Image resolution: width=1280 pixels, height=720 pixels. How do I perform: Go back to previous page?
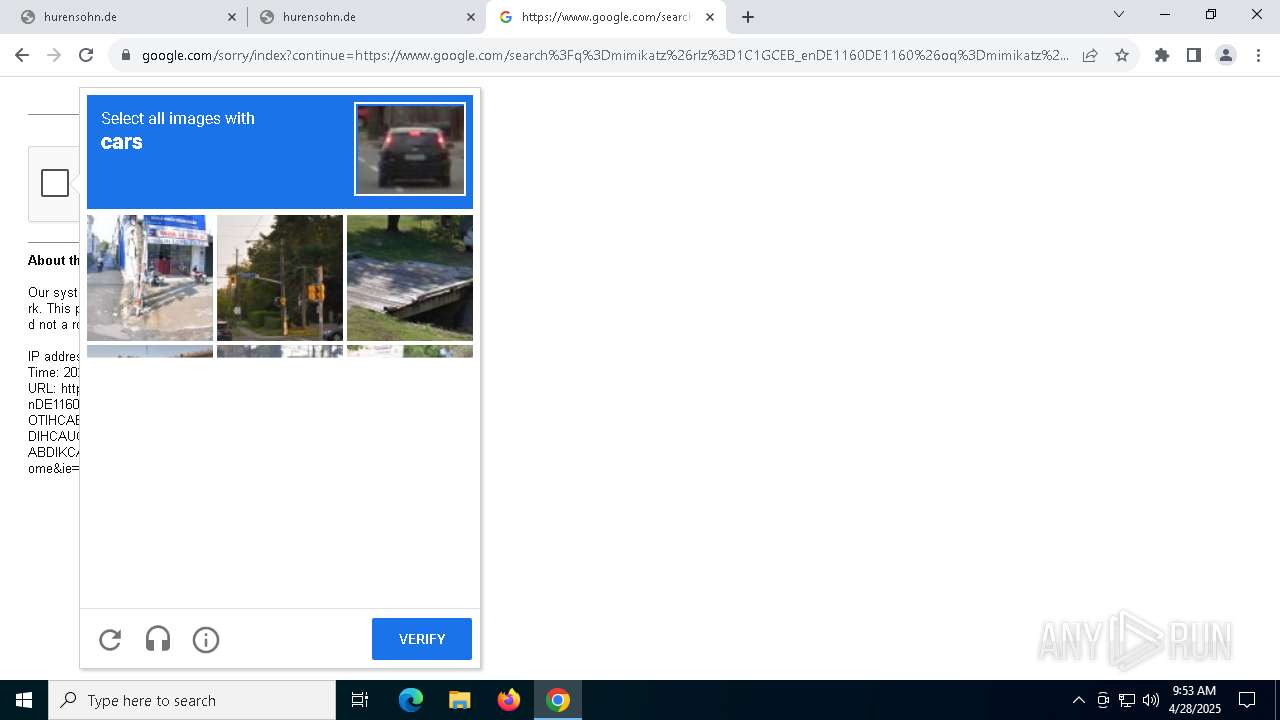22,55
